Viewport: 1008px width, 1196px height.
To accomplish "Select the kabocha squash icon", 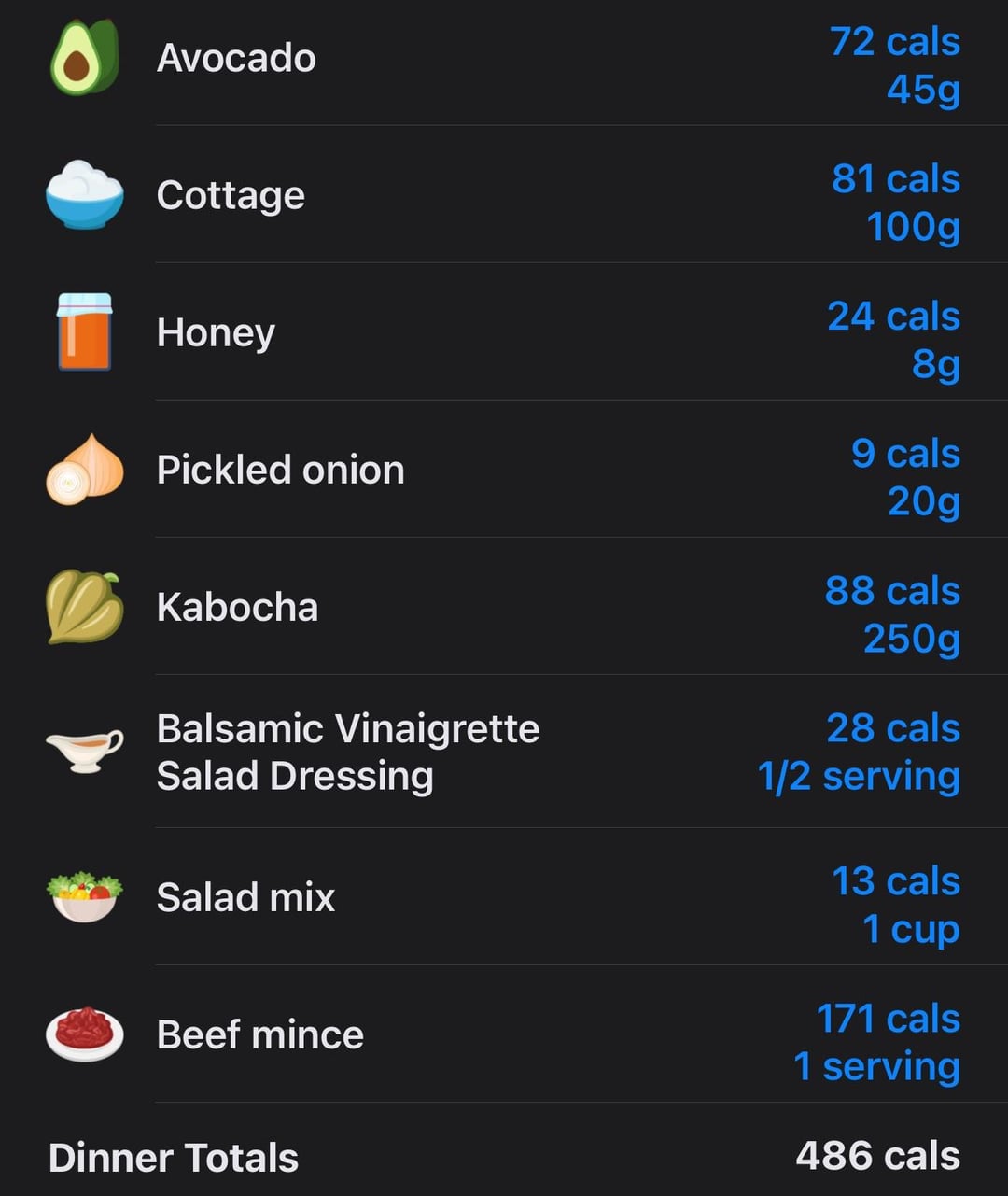I will click(x=85, y=607).
